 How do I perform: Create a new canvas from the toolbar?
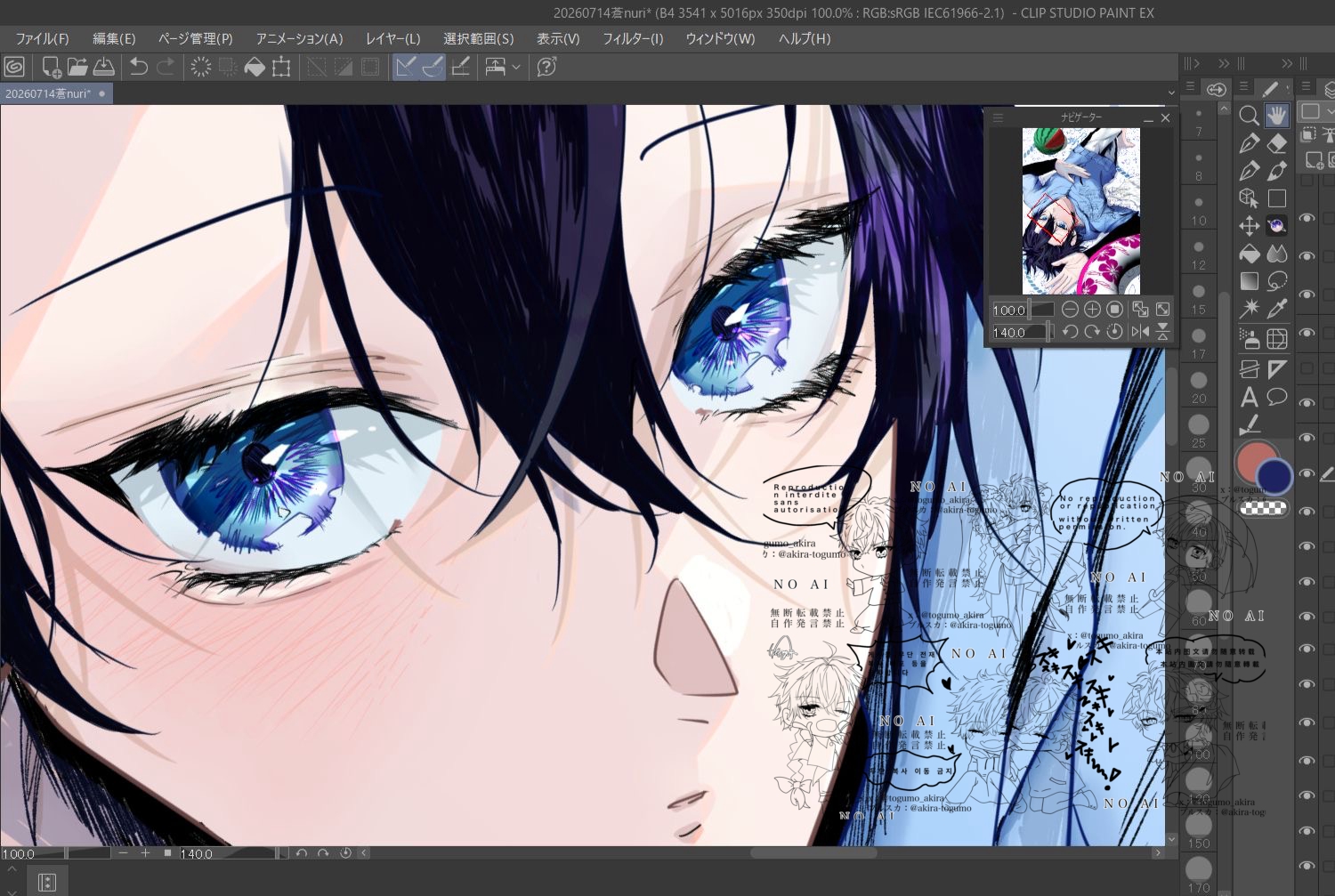(x=52, y=67)
